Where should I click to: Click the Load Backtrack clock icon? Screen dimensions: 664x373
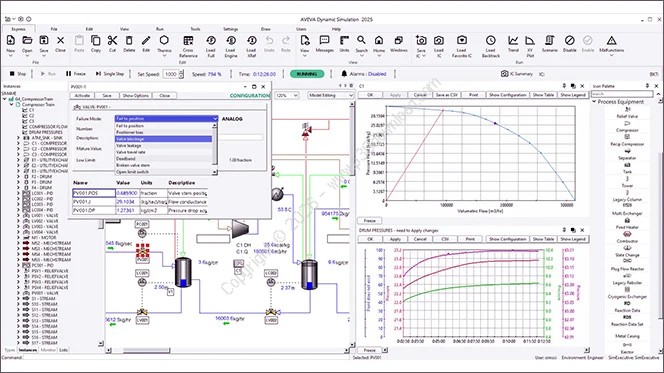tap(490, 41)
